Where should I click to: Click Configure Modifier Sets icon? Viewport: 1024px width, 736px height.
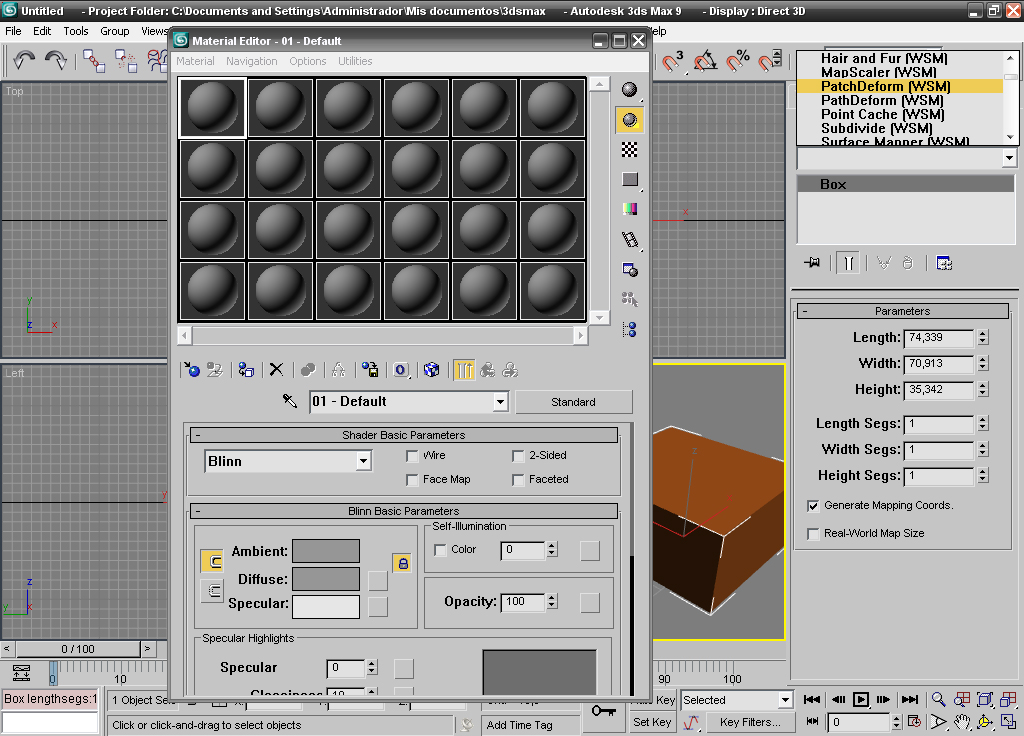coord(944,263)
